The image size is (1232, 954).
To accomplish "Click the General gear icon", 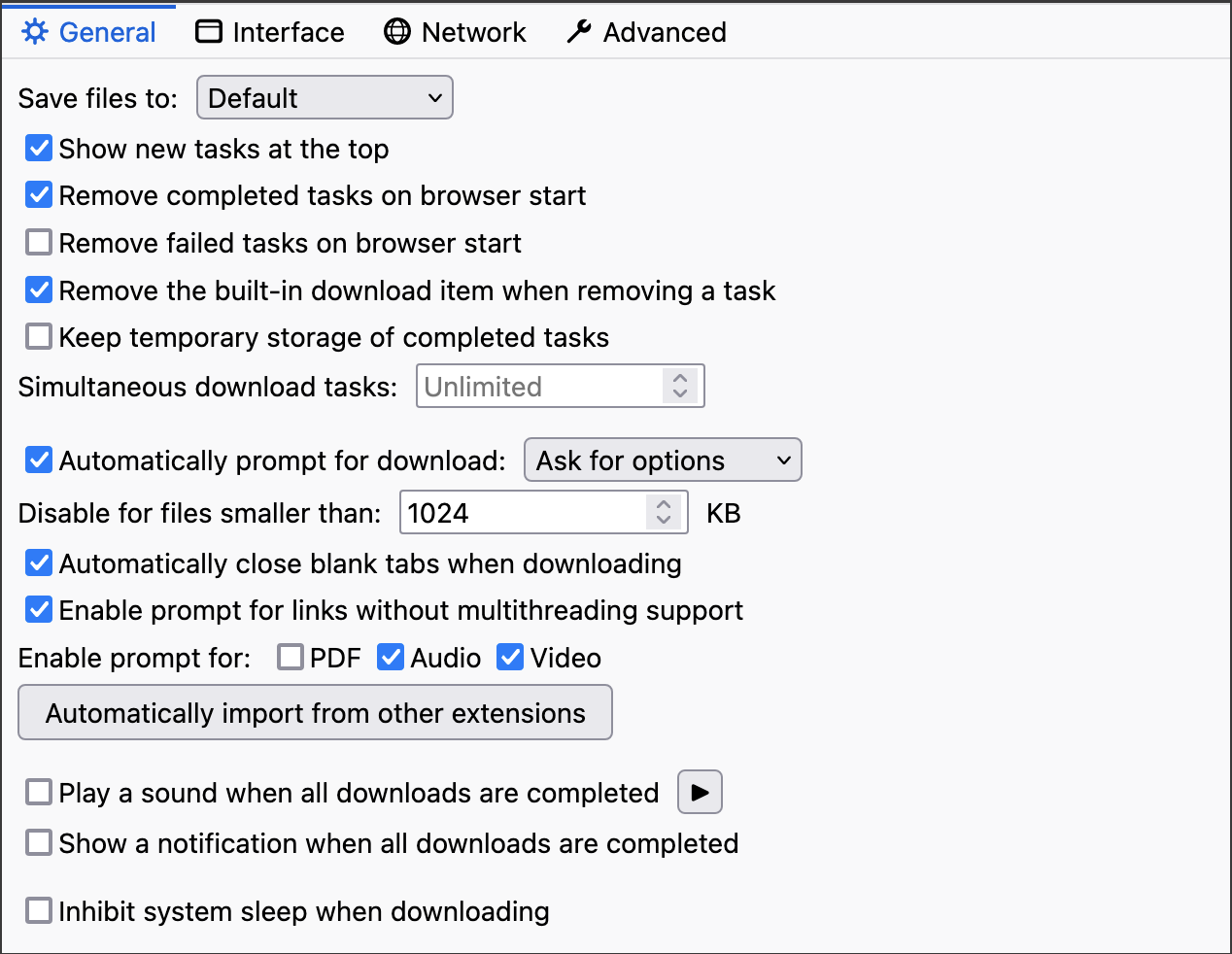I will pyautogui.click(x=35, y=32).
